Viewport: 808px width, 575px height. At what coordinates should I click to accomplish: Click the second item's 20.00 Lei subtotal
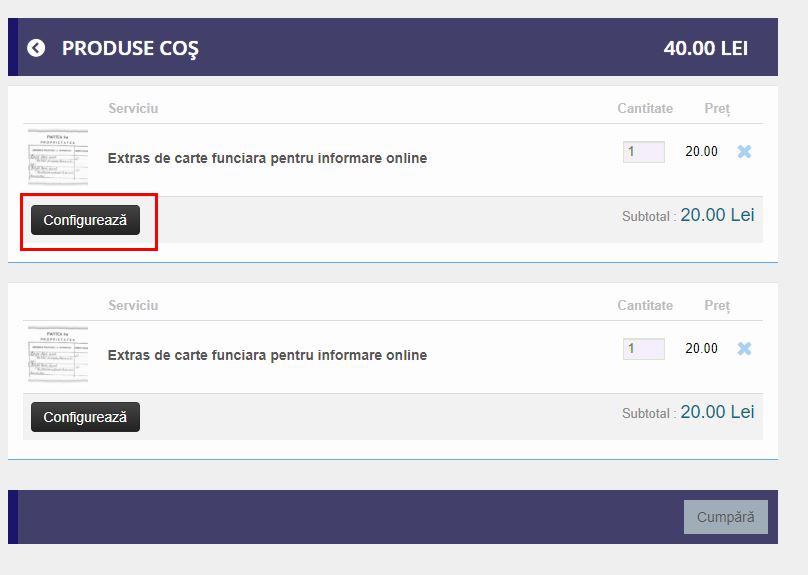(x=717, y=412)
